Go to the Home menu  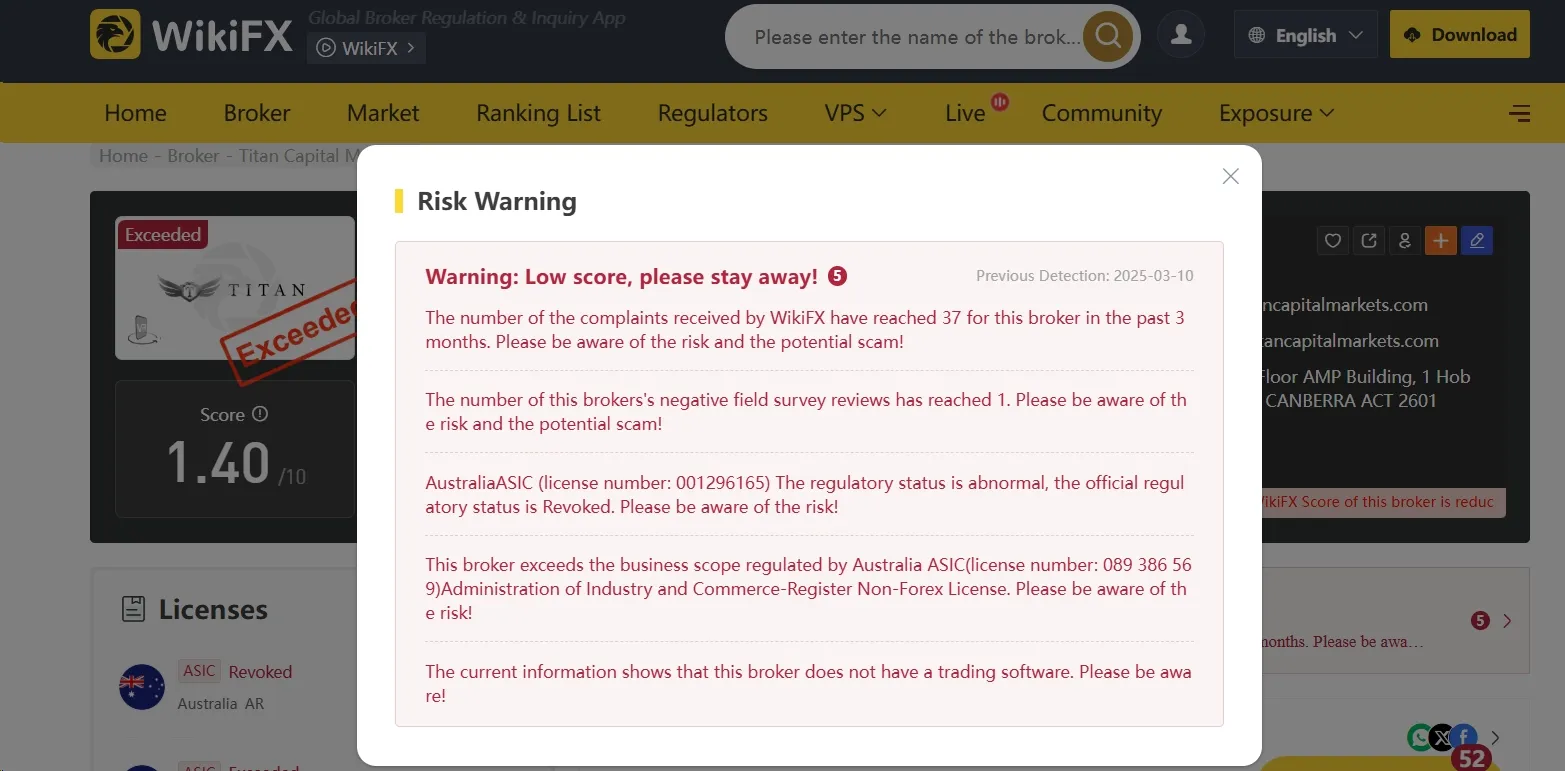coord(135,113)
